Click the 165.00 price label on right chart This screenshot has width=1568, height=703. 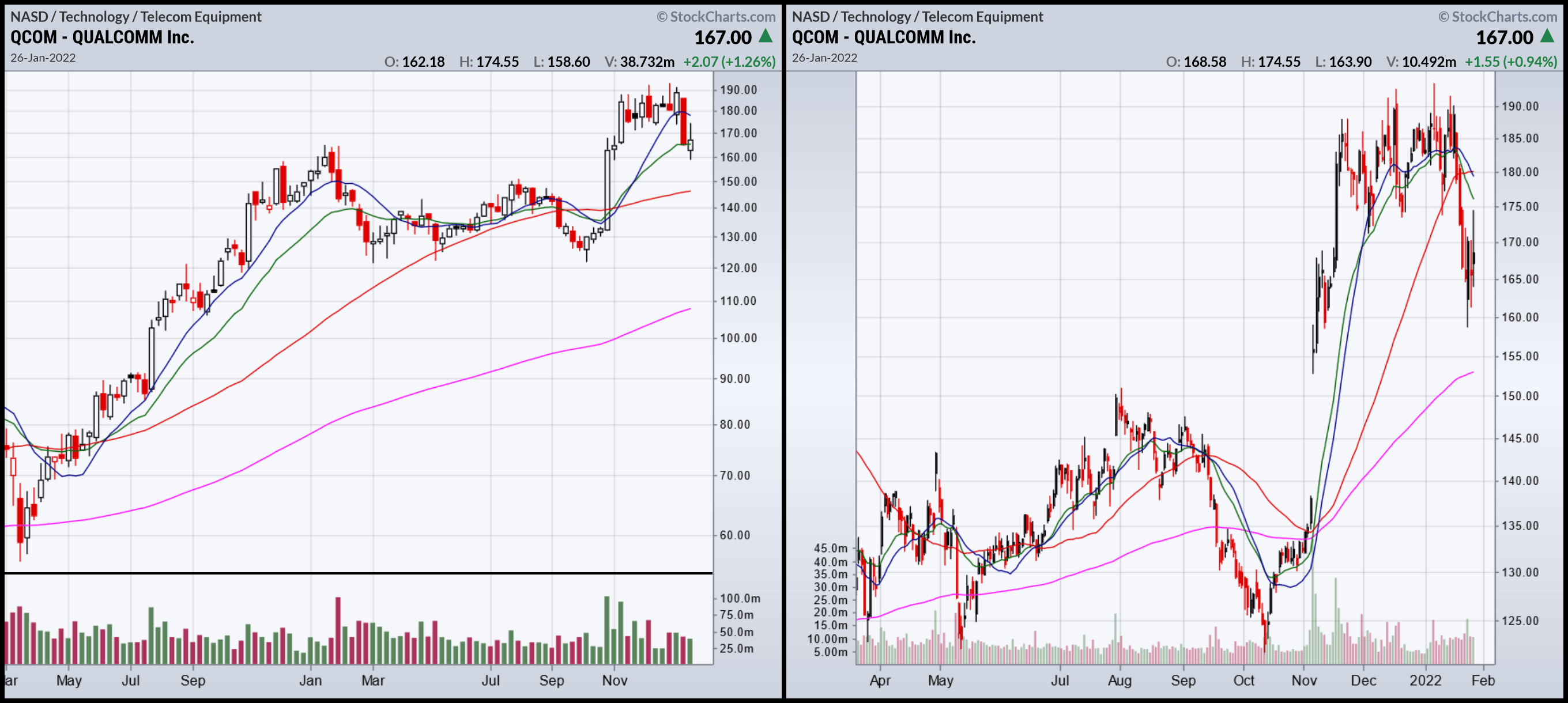(x=1520, y=279)
